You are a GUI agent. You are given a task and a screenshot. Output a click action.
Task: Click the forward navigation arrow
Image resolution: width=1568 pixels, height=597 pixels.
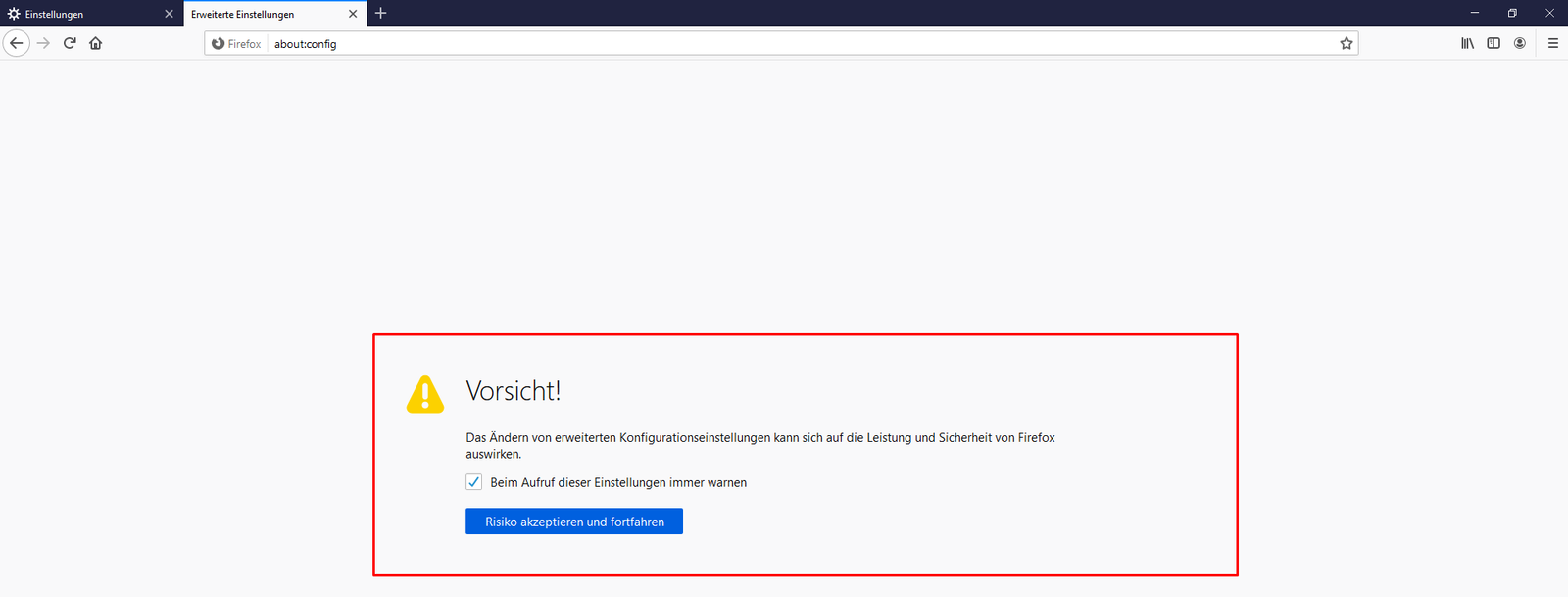43,43
